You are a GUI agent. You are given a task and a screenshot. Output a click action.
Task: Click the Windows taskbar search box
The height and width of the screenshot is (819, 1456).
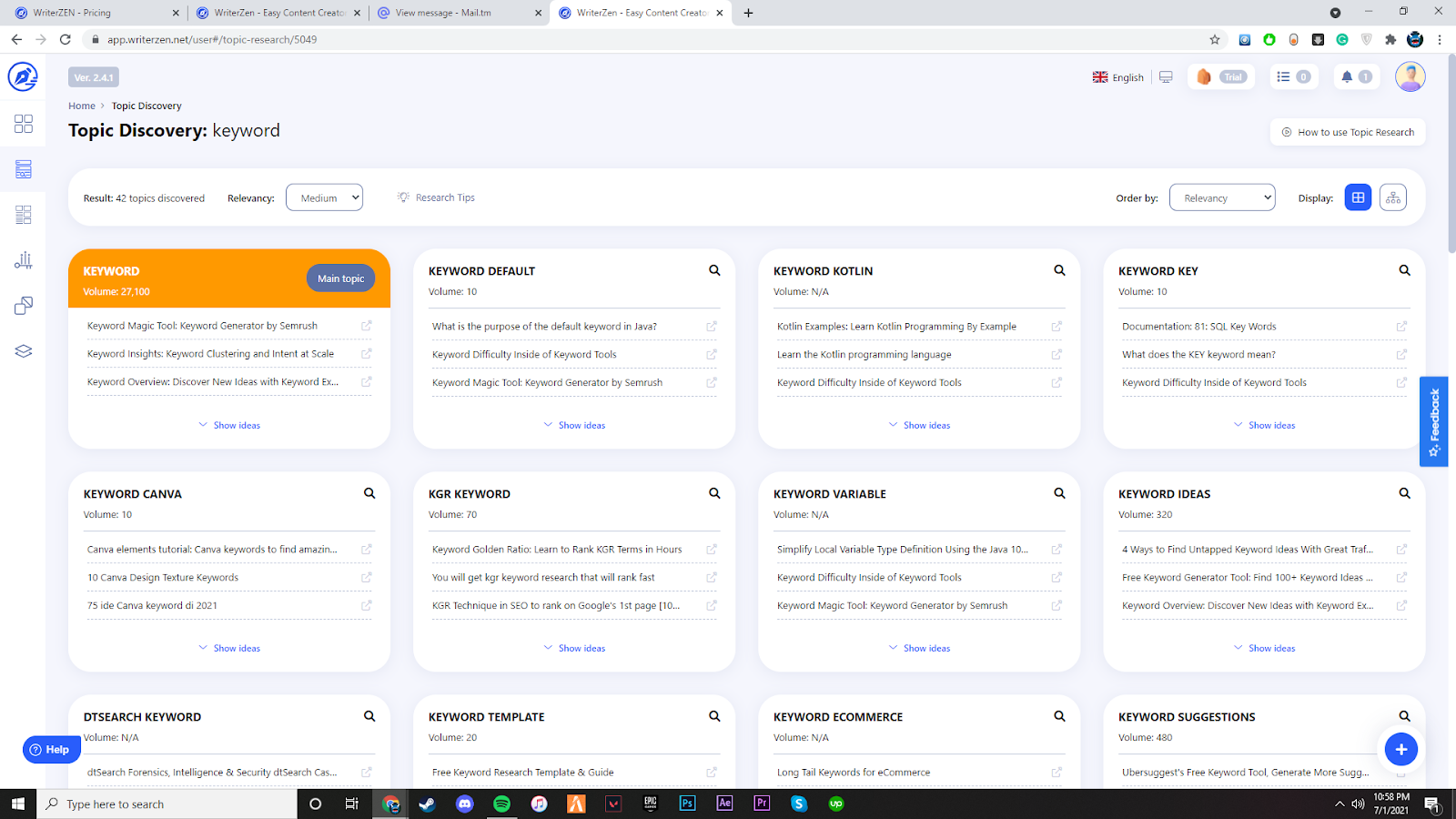click(167, 804)
